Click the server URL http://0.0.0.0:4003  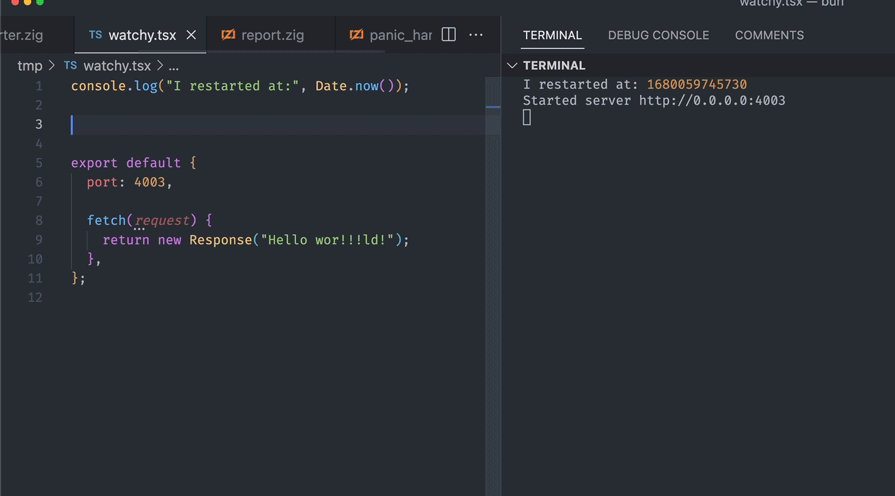pyautogui.click(x=712, y=101)
